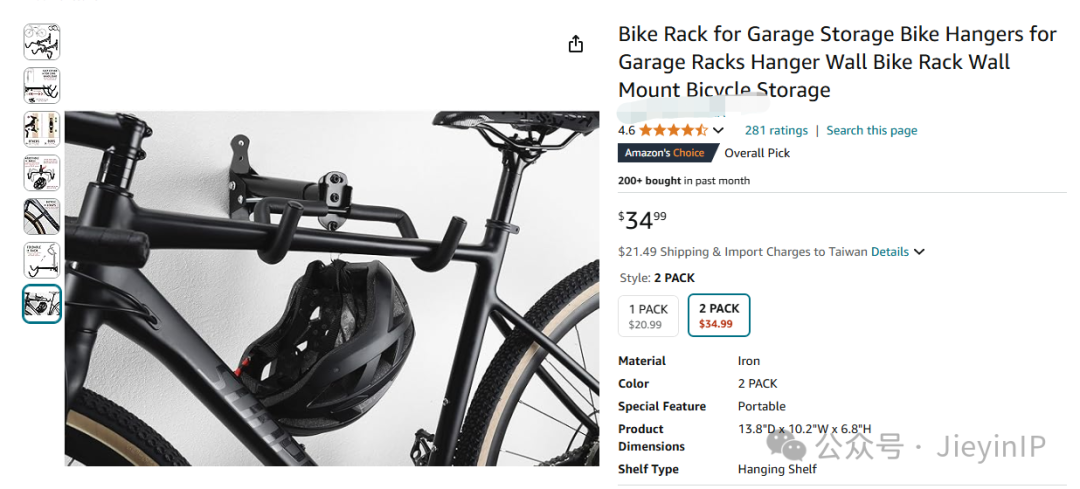Select the fourth product thumbnail
1080x489 pixels.
[42, 173]
